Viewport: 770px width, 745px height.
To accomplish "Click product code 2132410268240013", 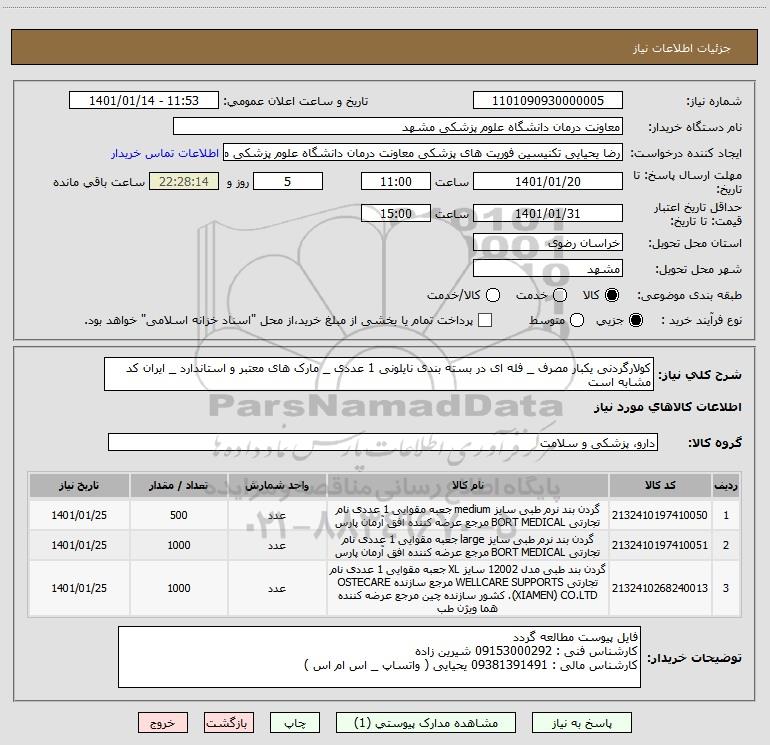I will (660, 588).
